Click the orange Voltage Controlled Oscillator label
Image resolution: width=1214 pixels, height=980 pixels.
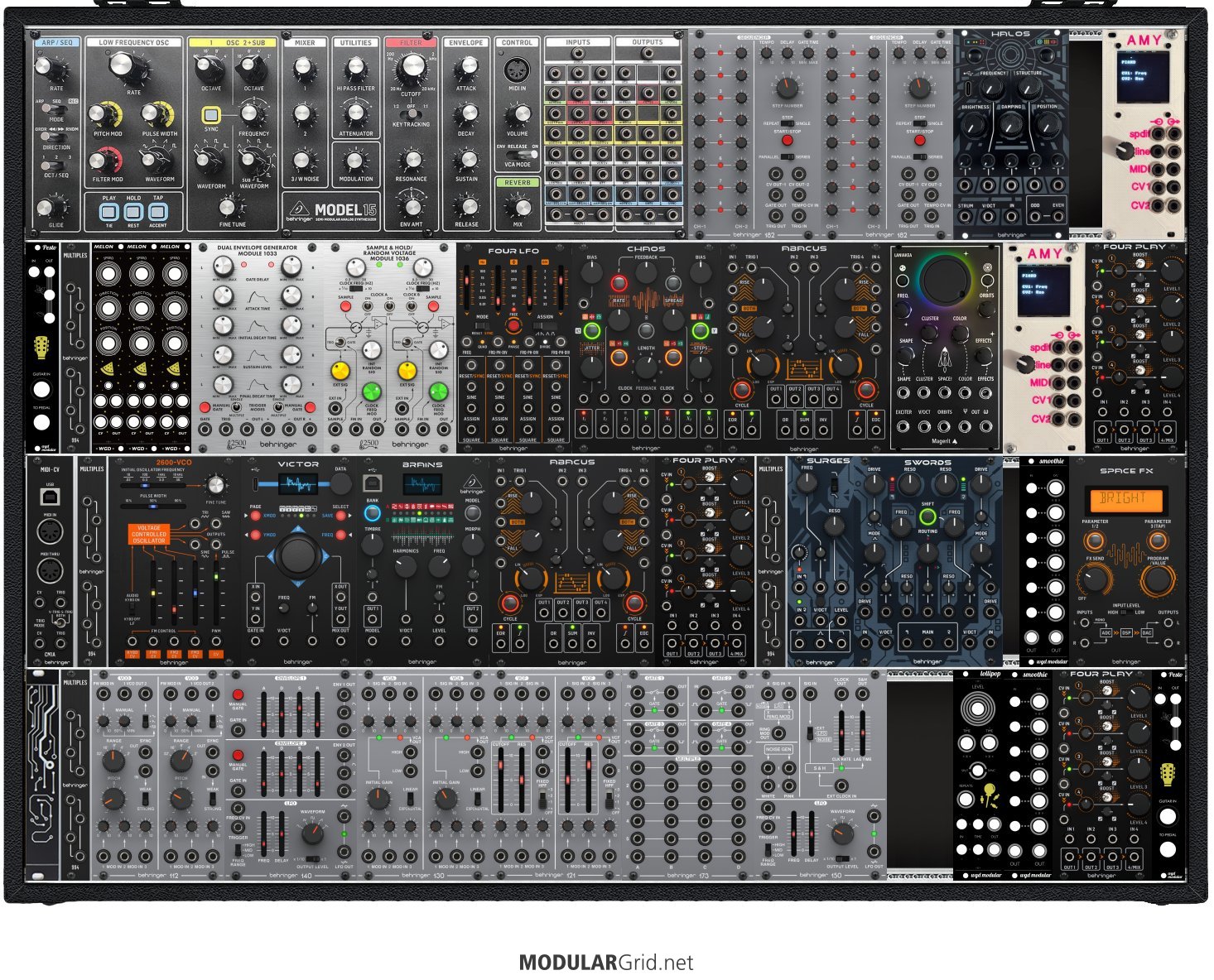coord(149,534)
